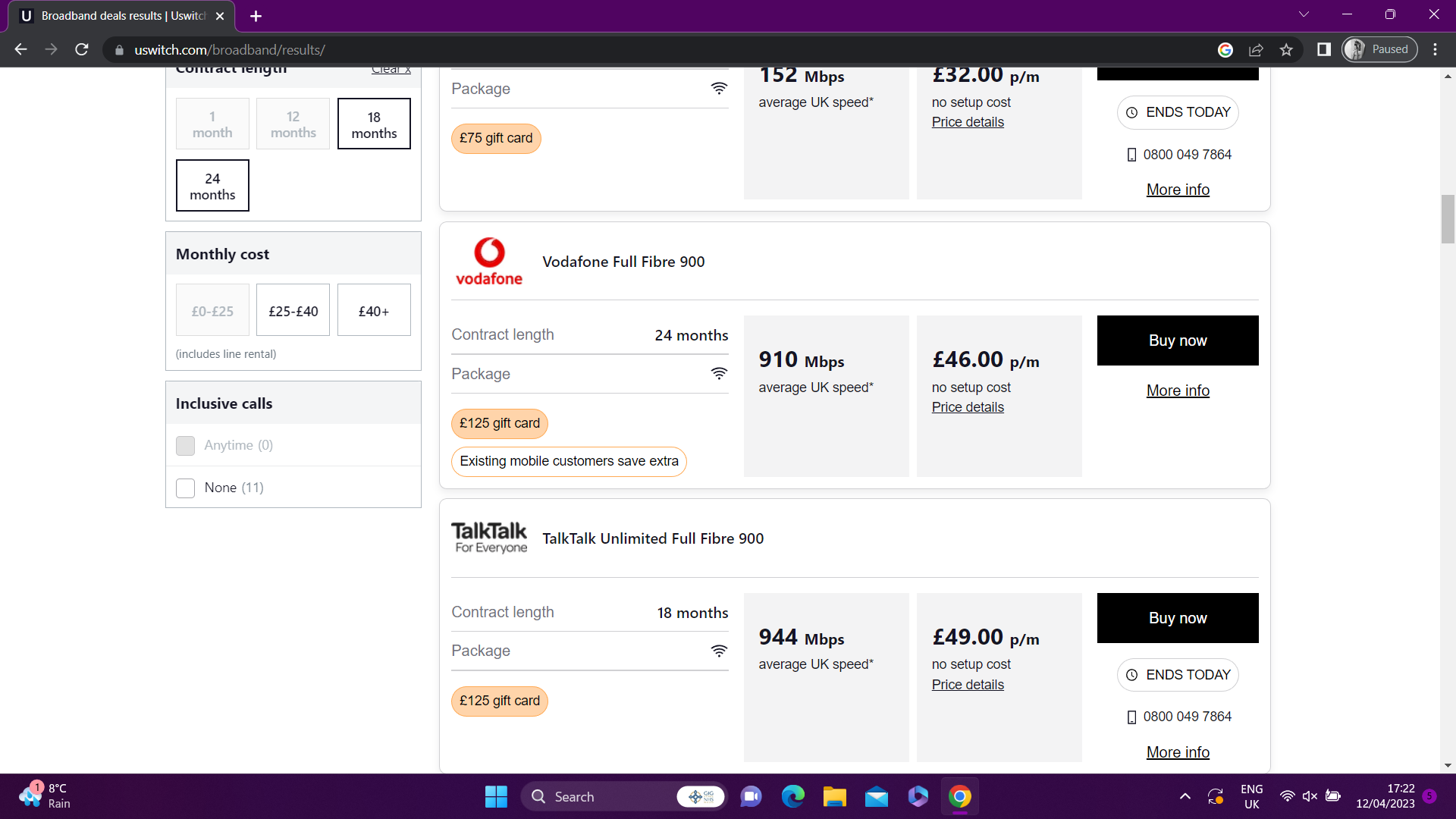
Task: Open the browser side panel icon
Action: click(1323, 50)
